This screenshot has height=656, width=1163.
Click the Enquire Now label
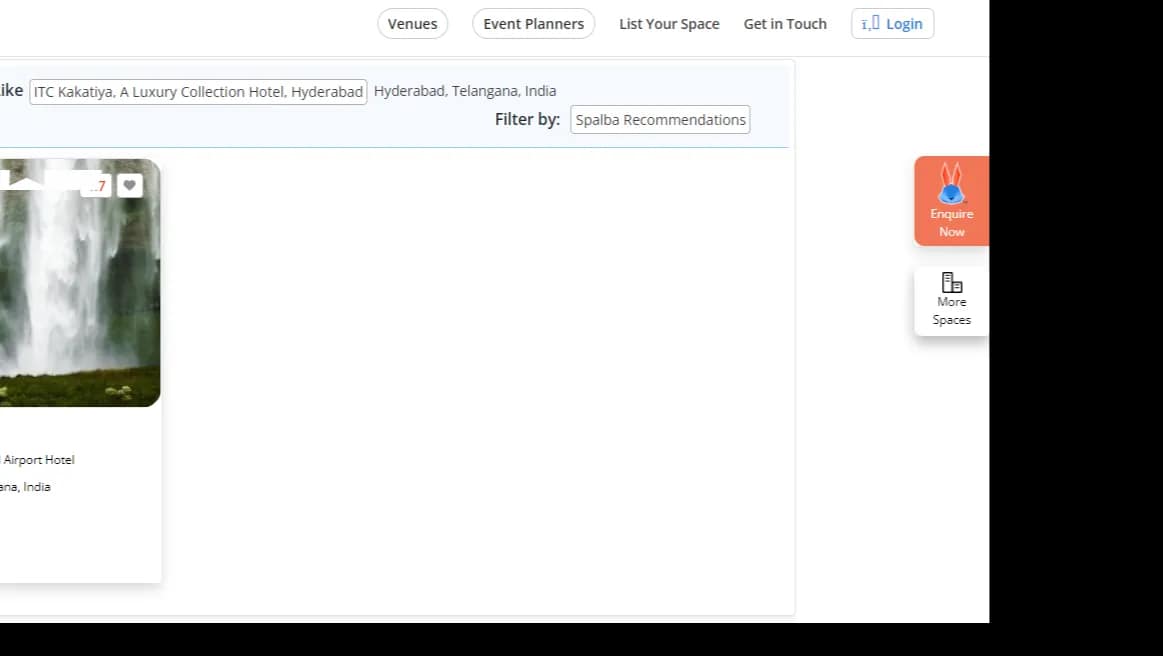tap(952, 223)
